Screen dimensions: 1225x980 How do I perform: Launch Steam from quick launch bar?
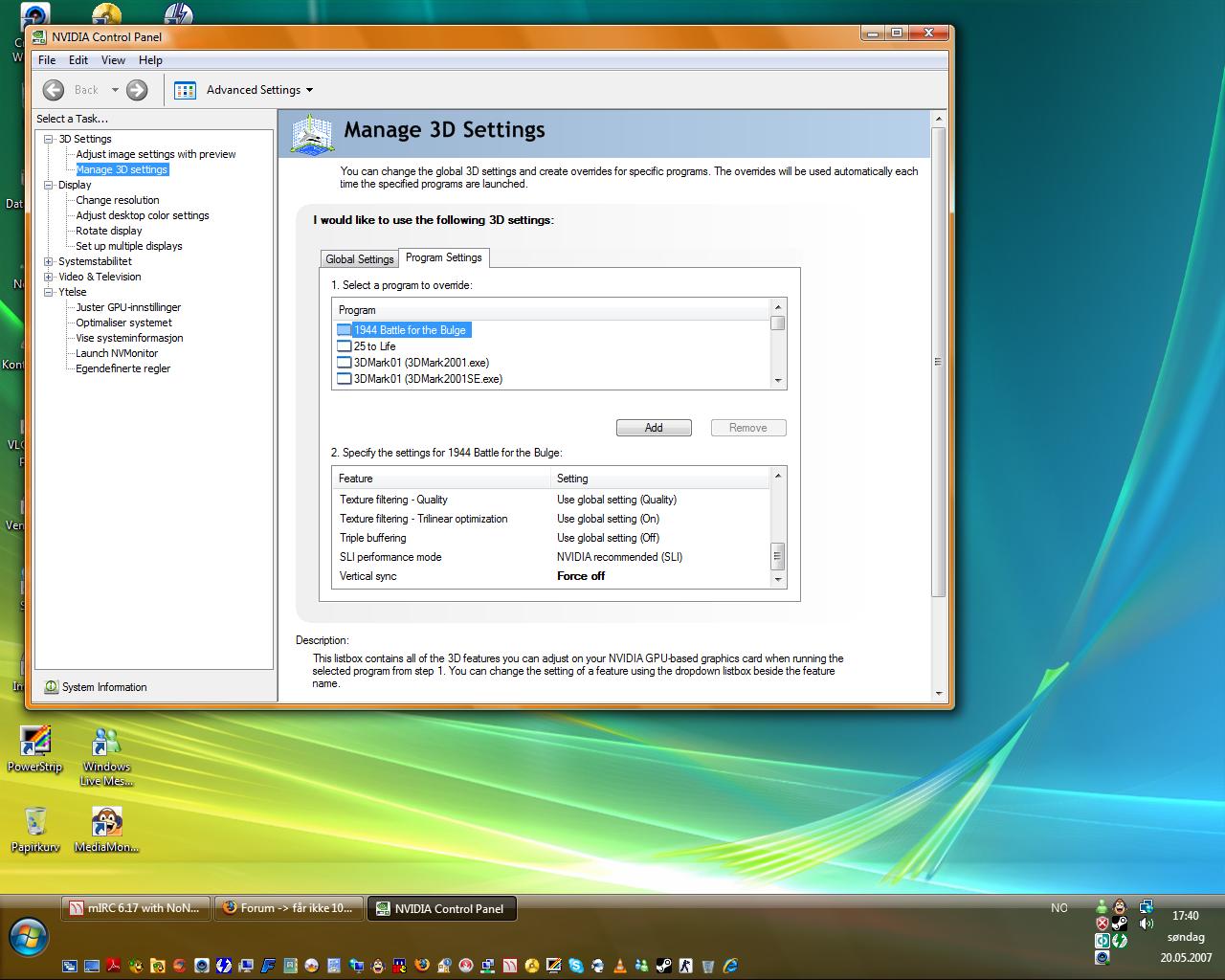(x=662, y=966)
